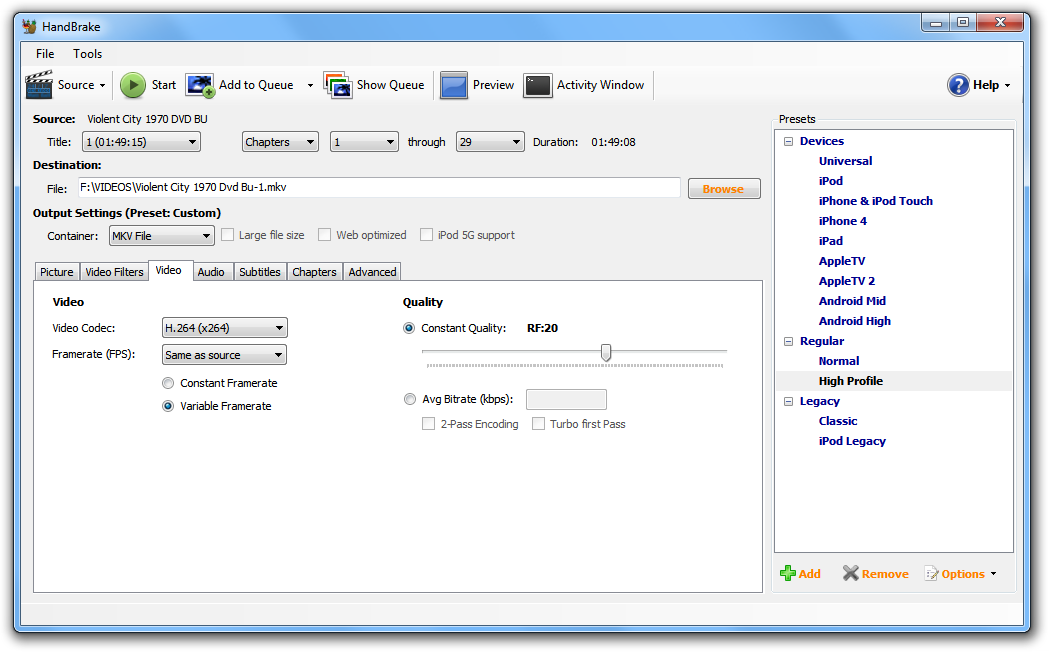Select the Android Mid preset
The height and width of the screenshot is (652, 1049).
[x=852, y=302]
